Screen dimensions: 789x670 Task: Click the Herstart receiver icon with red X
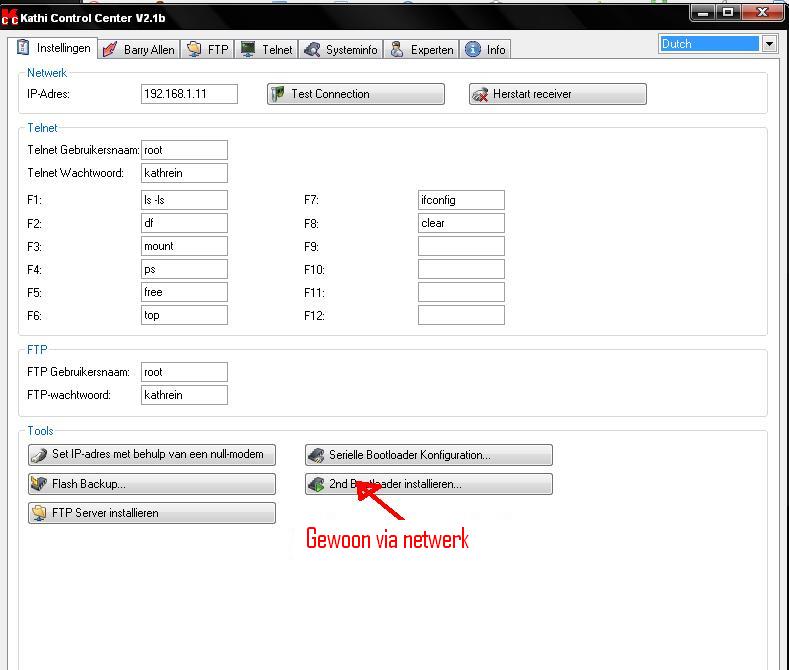480,94
